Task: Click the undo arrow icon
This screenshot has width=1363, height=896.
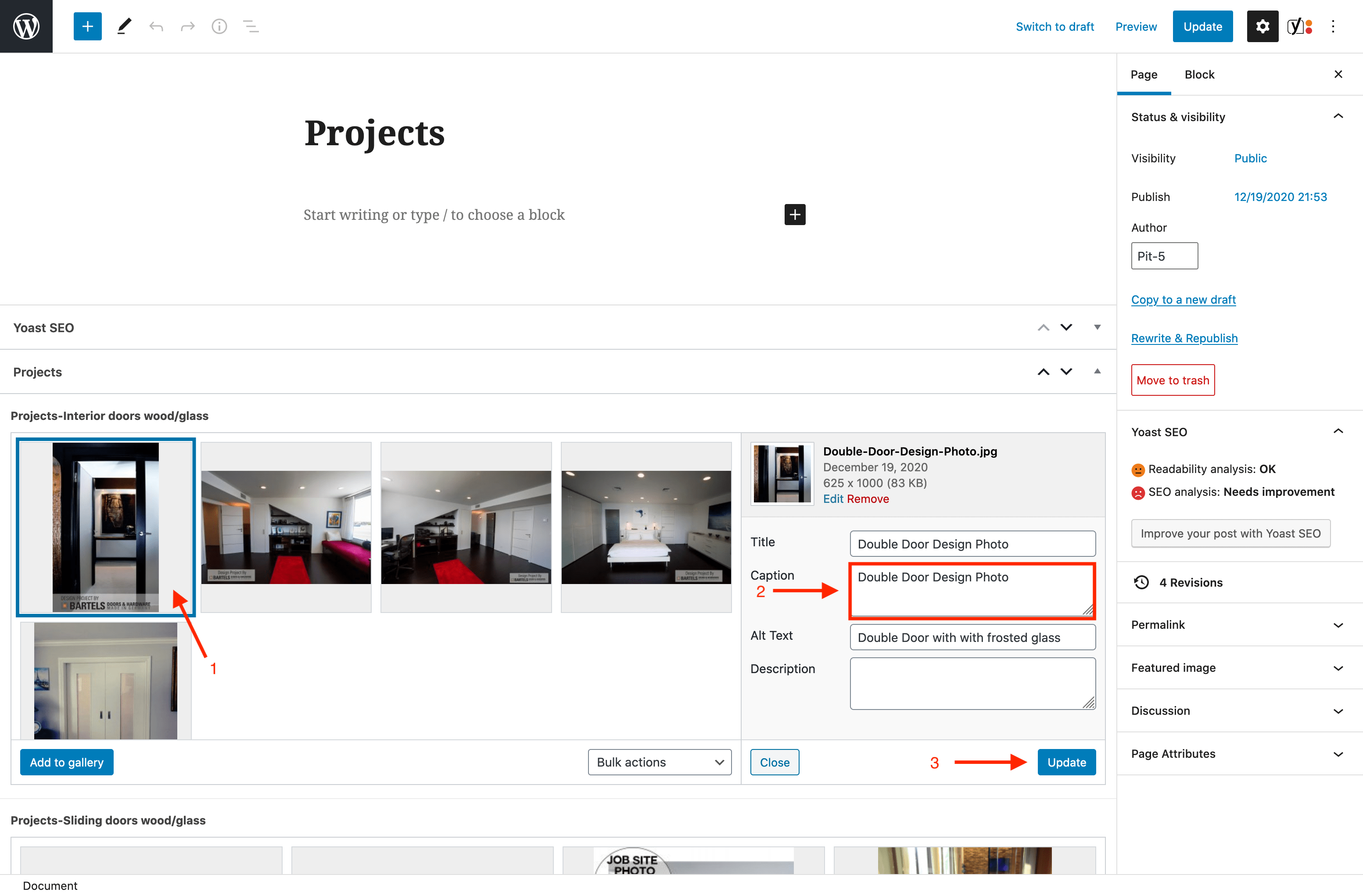Action: [x=156, y=26]
